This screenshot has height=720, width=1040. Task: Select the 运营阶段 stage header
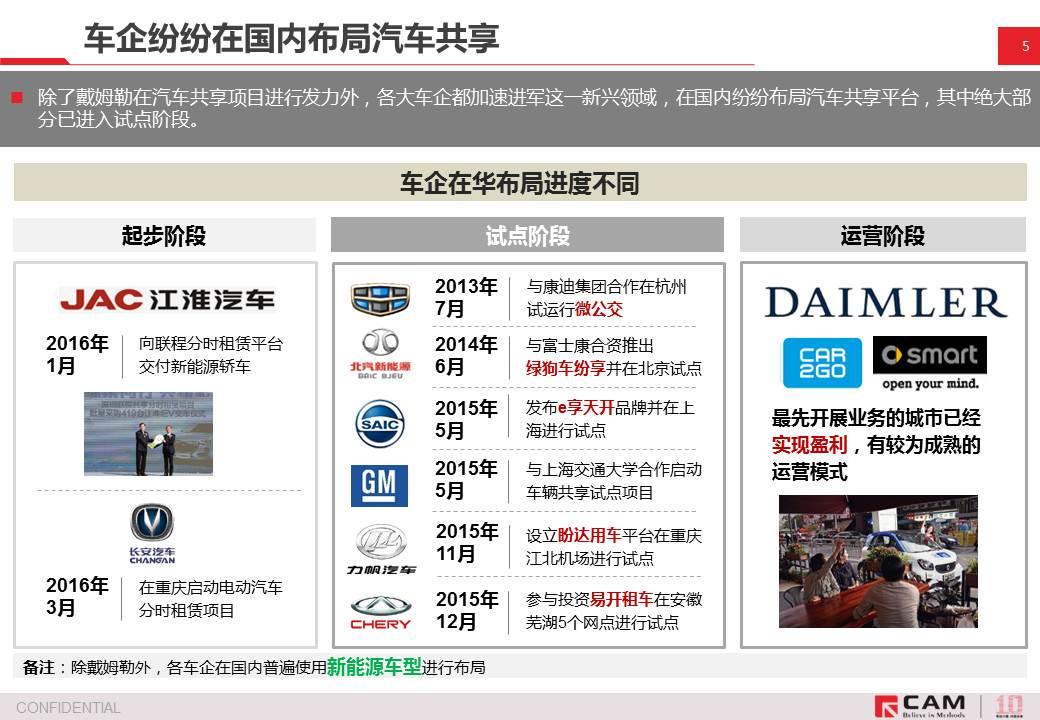click(883, 235)
